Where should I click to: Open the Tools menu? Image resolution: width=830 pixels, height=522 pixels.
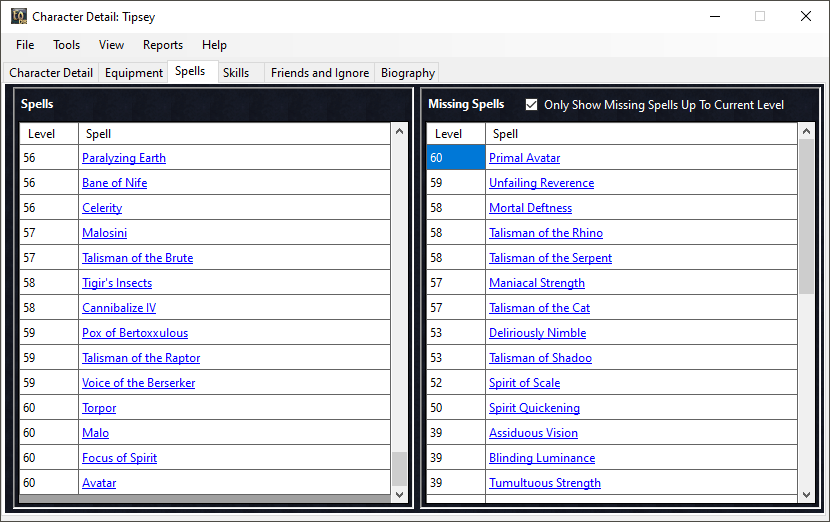(x=67, y=45)
